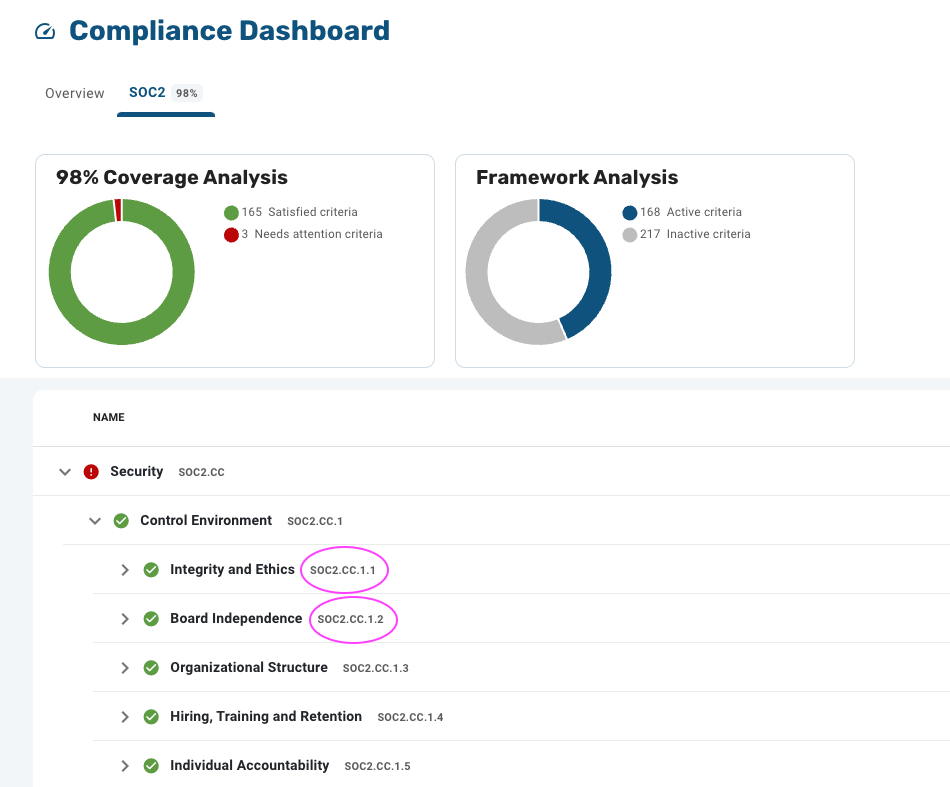Expand the Organizational Structure row
Viewport: 950px width, 787px height.
[x=125, y=668]
